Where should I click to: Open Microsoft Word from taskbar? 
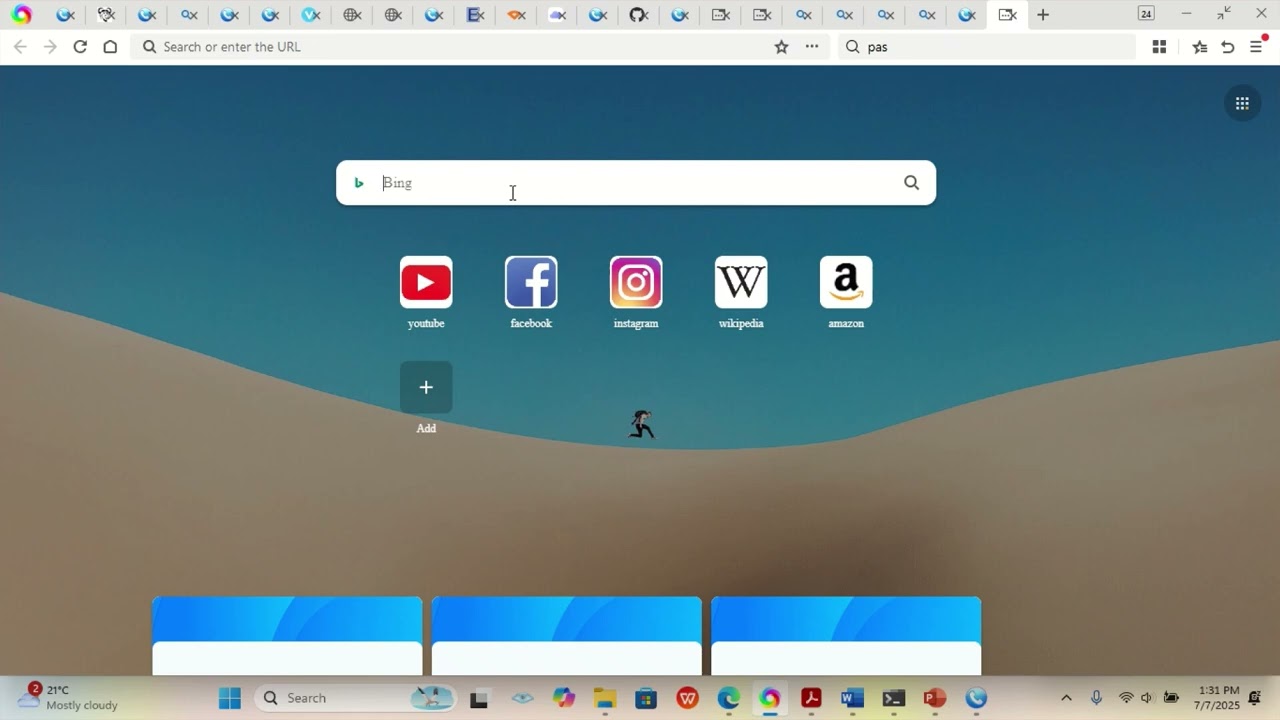coord(852,698)
